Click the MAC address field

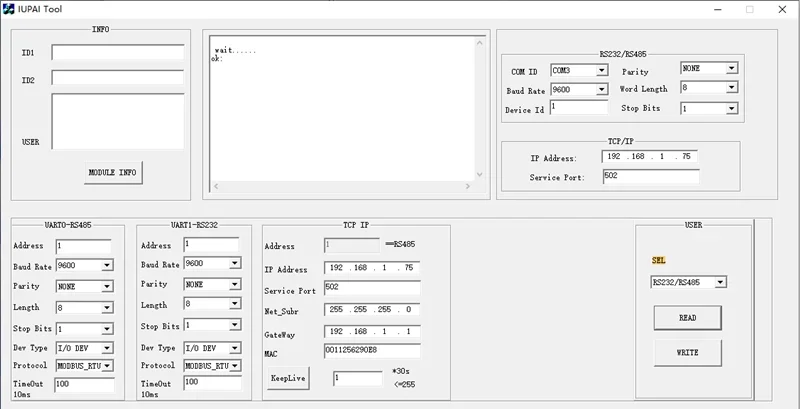372,351
